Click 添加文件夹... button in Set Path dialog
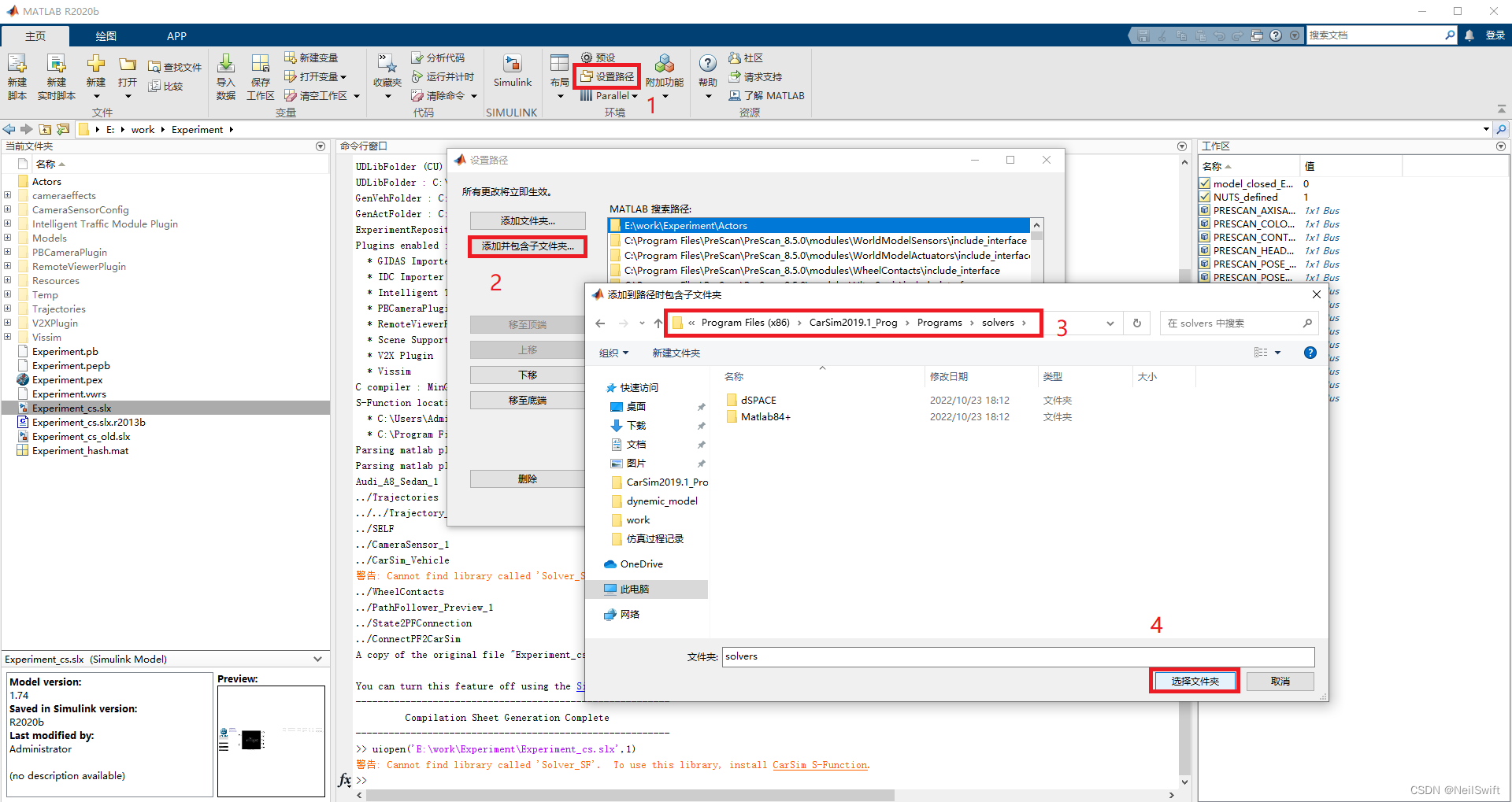 tap(528, 220)
